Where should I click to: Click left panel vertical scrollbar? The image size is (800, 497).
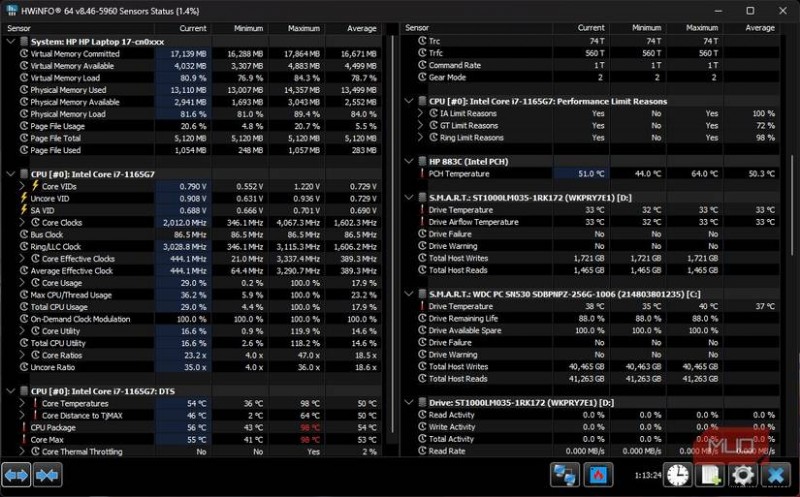click(393, 233)
